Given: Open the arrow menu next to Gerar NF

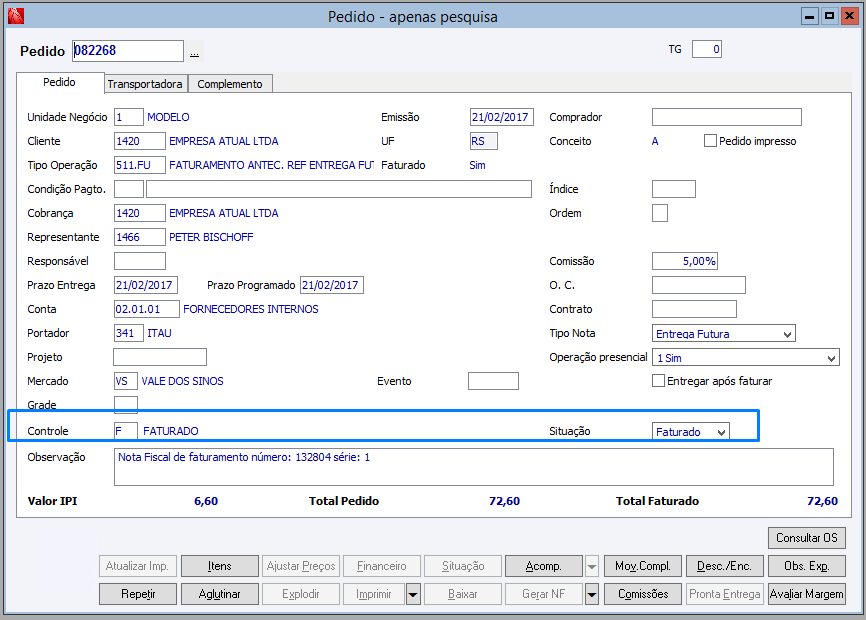Looking at the screenshot, I should click(592, 595).
